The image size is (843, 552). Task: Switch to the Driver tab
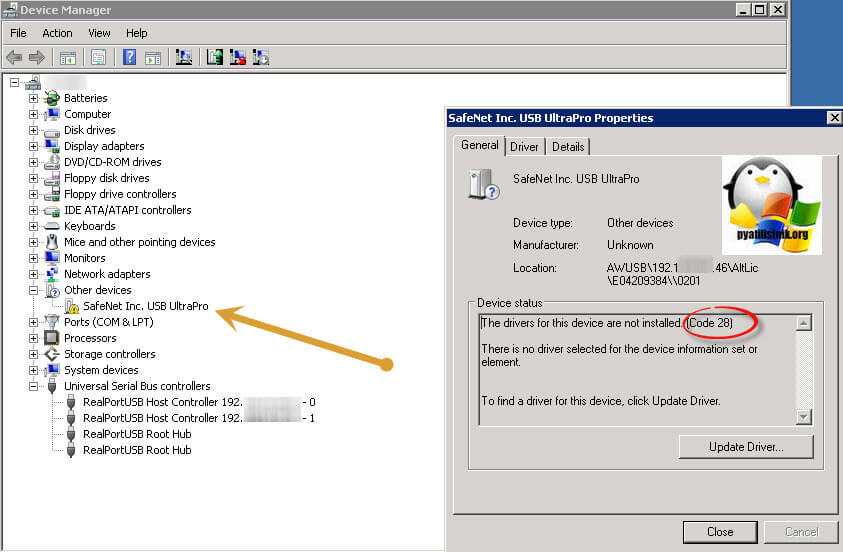[x=524, y=147]
